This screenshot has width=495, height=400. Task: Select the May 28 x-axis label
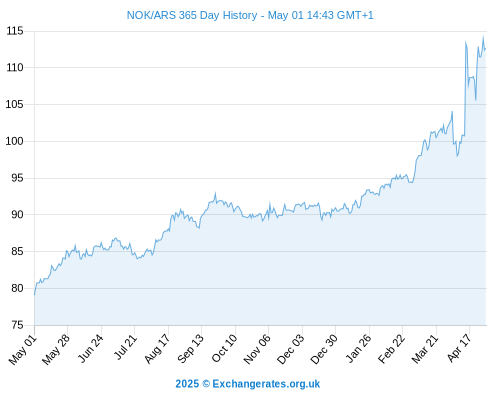pos(56,350)
